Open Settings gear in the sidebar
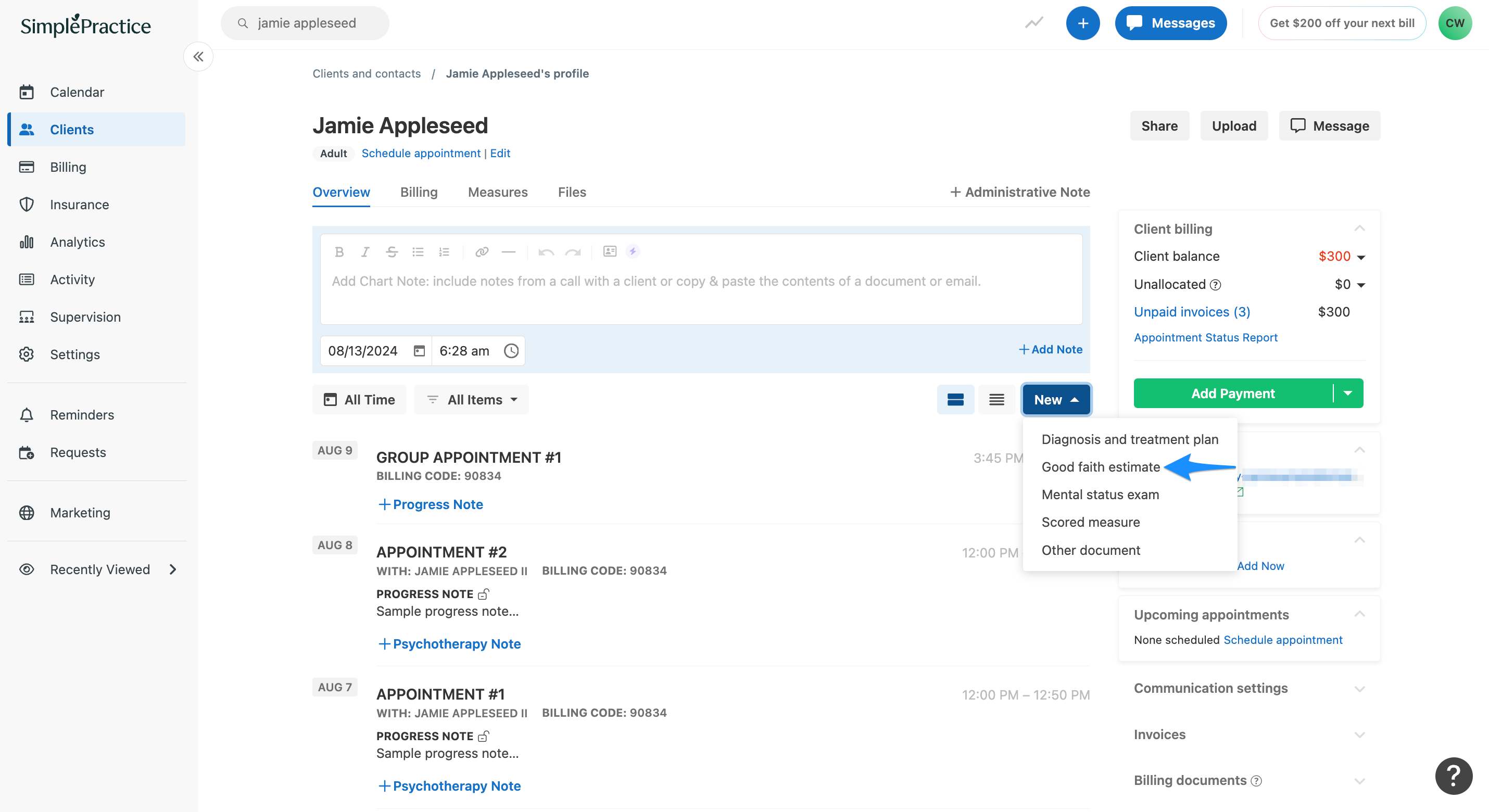The image size is (1489, 812). [74, 354]
